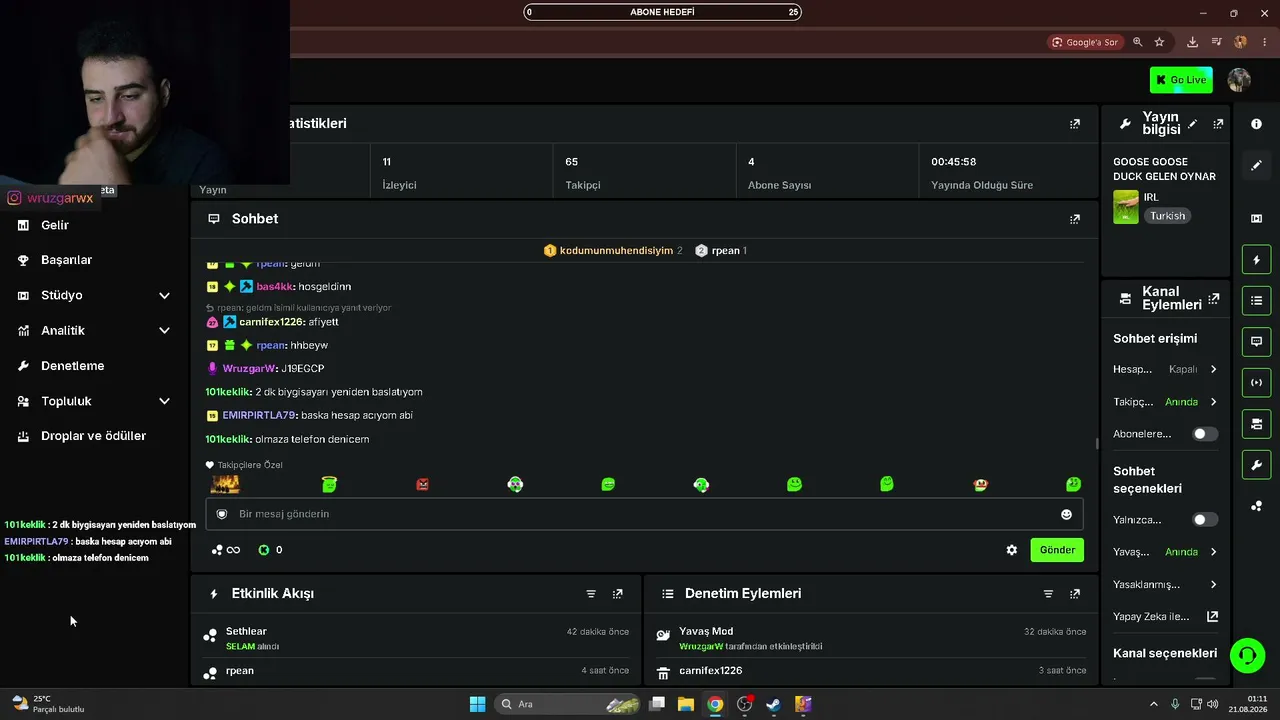This screenshot has width=1280, height=720.
Task: Expand the Analitik sidebar section
Action: pos(93,330)
